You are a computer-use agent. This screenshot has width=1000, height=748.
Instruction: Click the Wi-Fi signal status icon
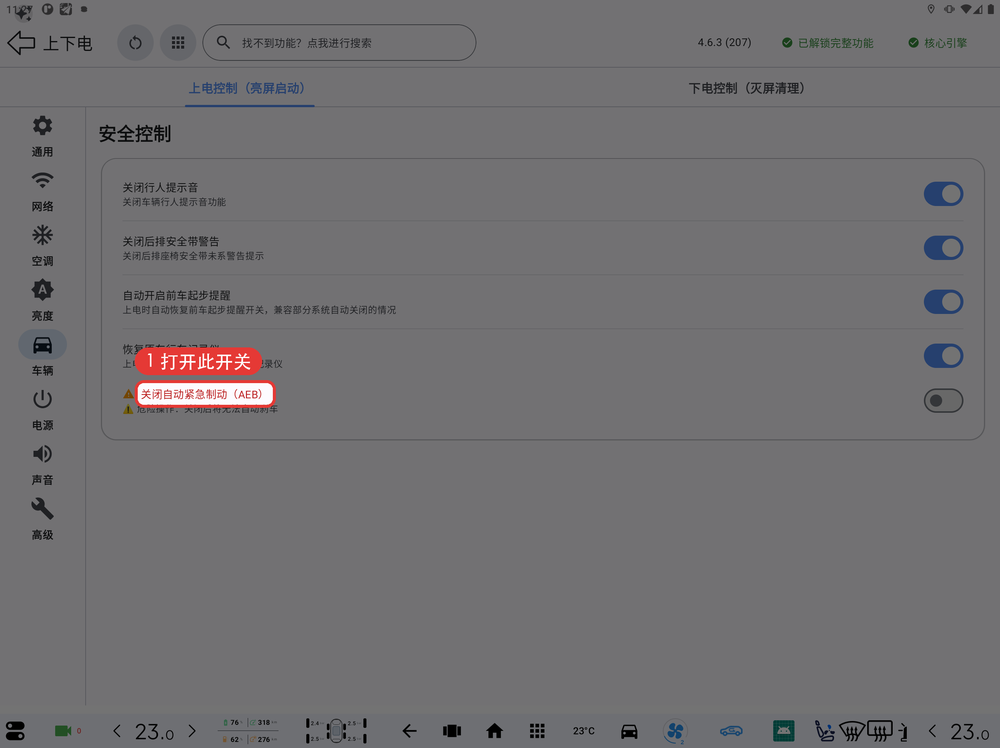coord(966,9)
